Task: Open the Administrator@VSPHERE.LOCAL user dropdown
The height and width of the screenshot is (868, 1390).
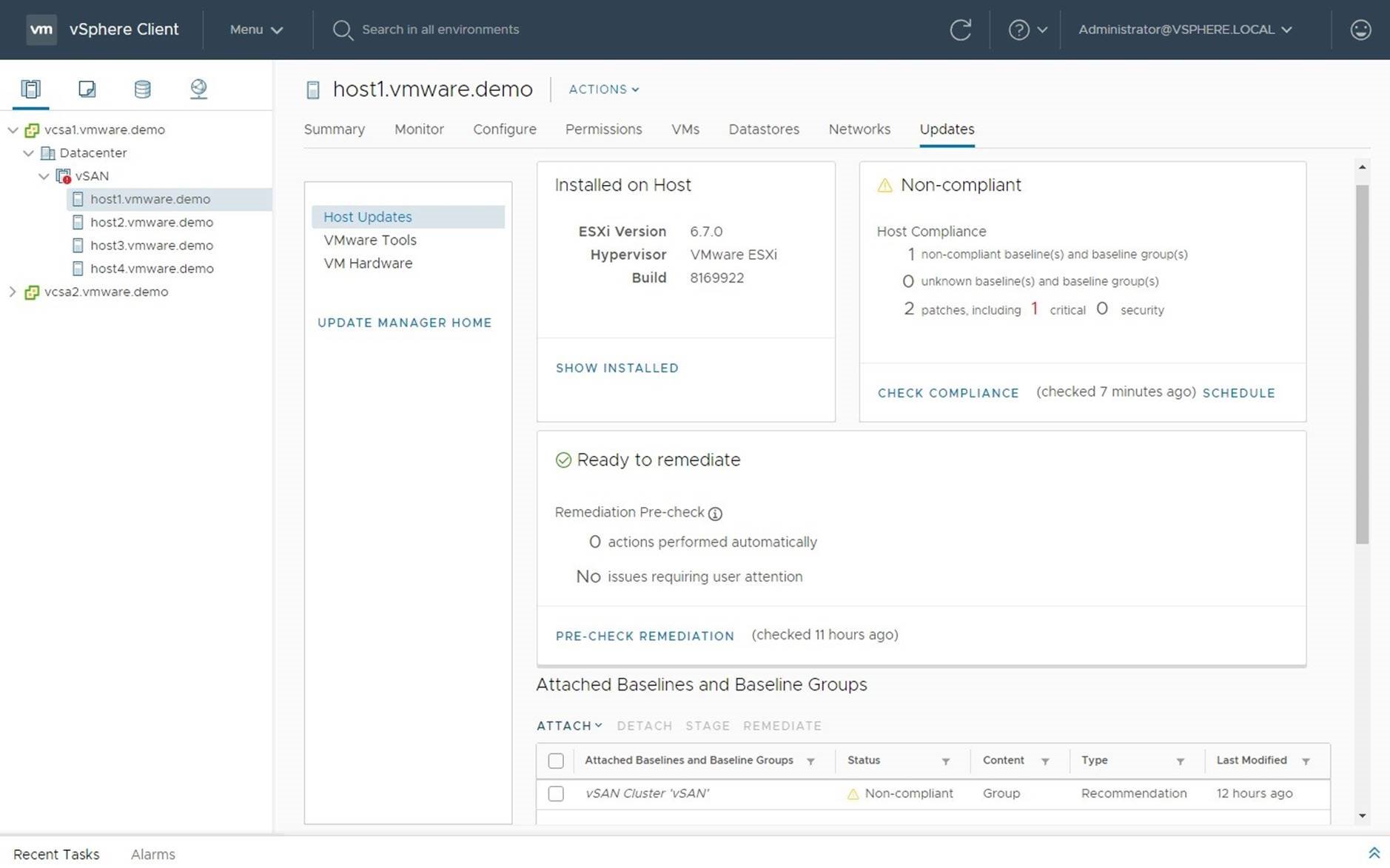Action: click(x=1185, y=30)
